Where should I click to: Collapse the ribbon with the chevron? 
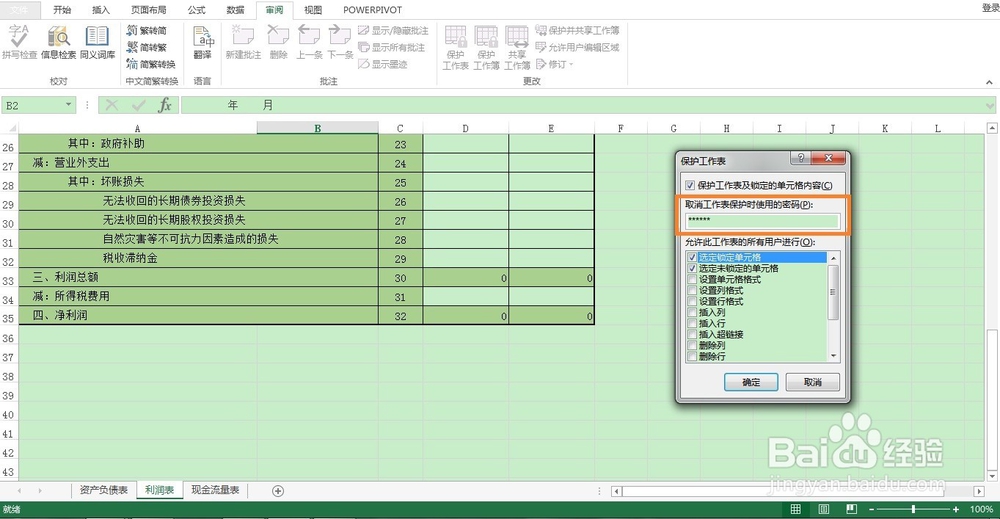point(989,82)
